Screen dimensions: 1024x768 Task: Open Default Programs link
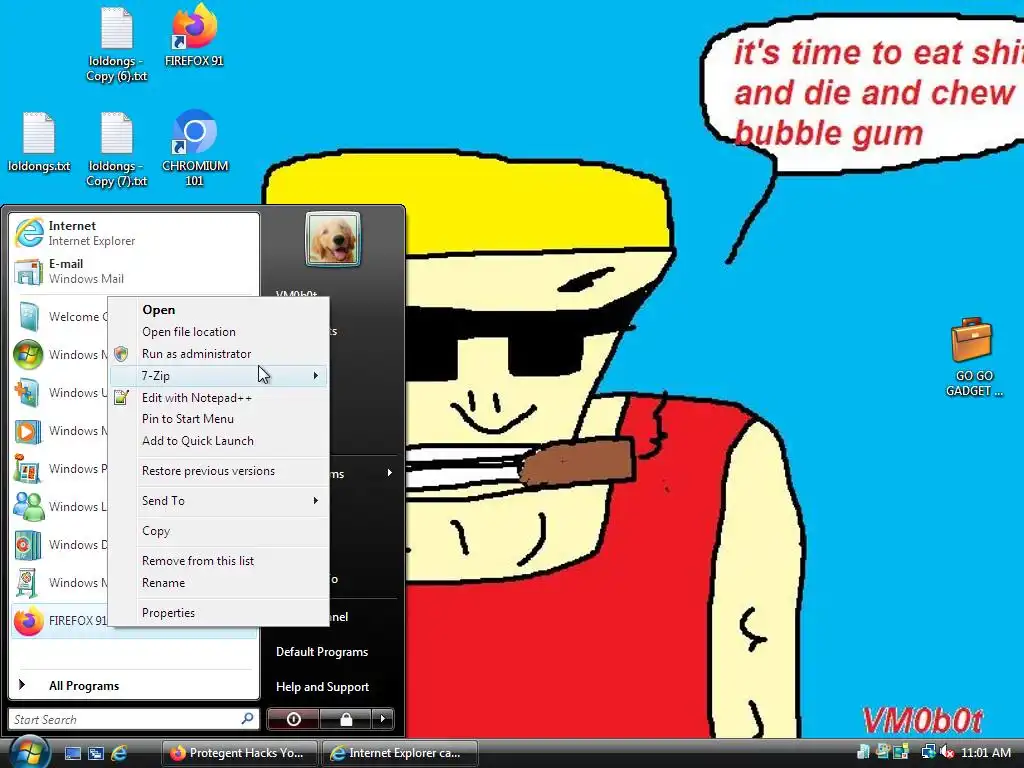(x=322, y=652)
